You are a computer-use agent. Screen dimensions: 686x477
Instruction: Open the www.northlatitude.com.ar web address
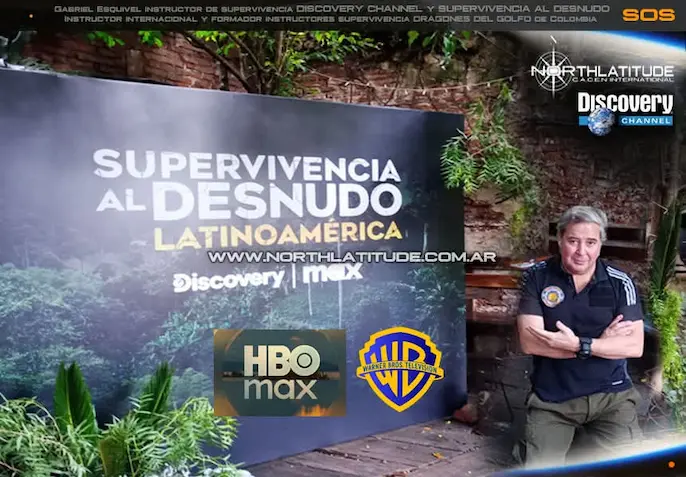click(352, 257)
